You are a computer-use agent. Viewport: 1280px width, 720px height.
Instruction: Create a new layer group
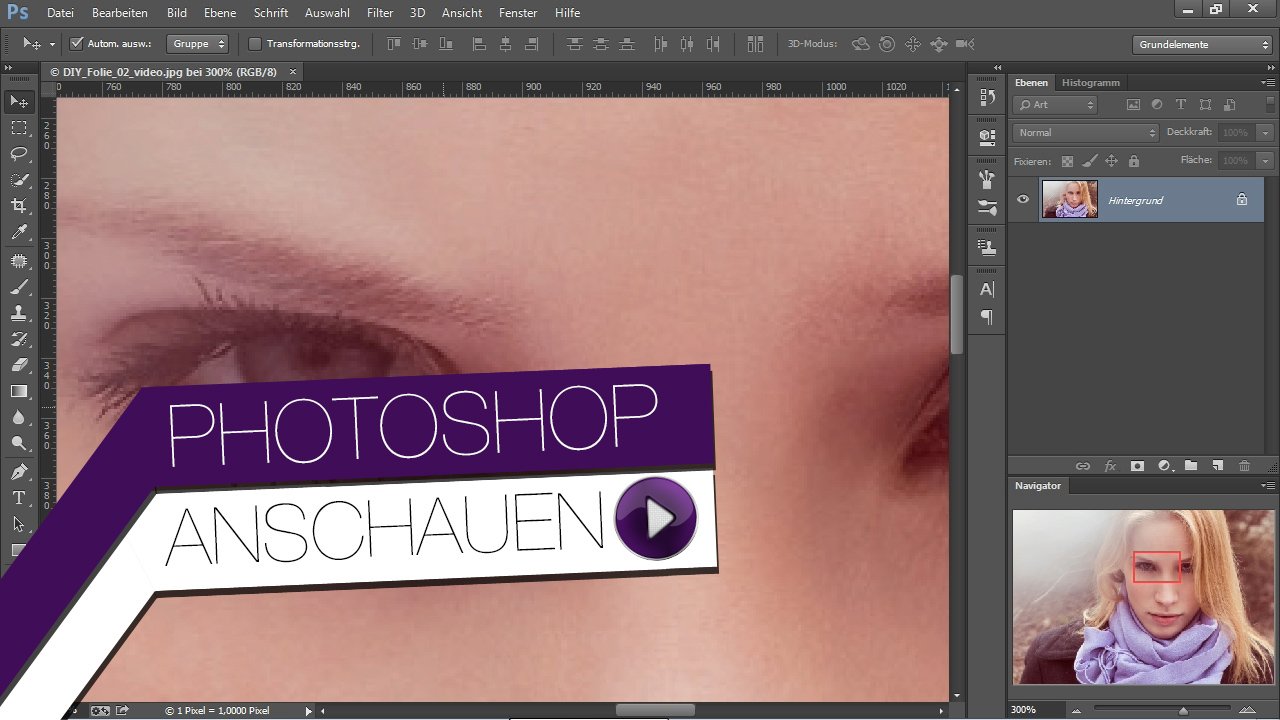coord(1191,466)
